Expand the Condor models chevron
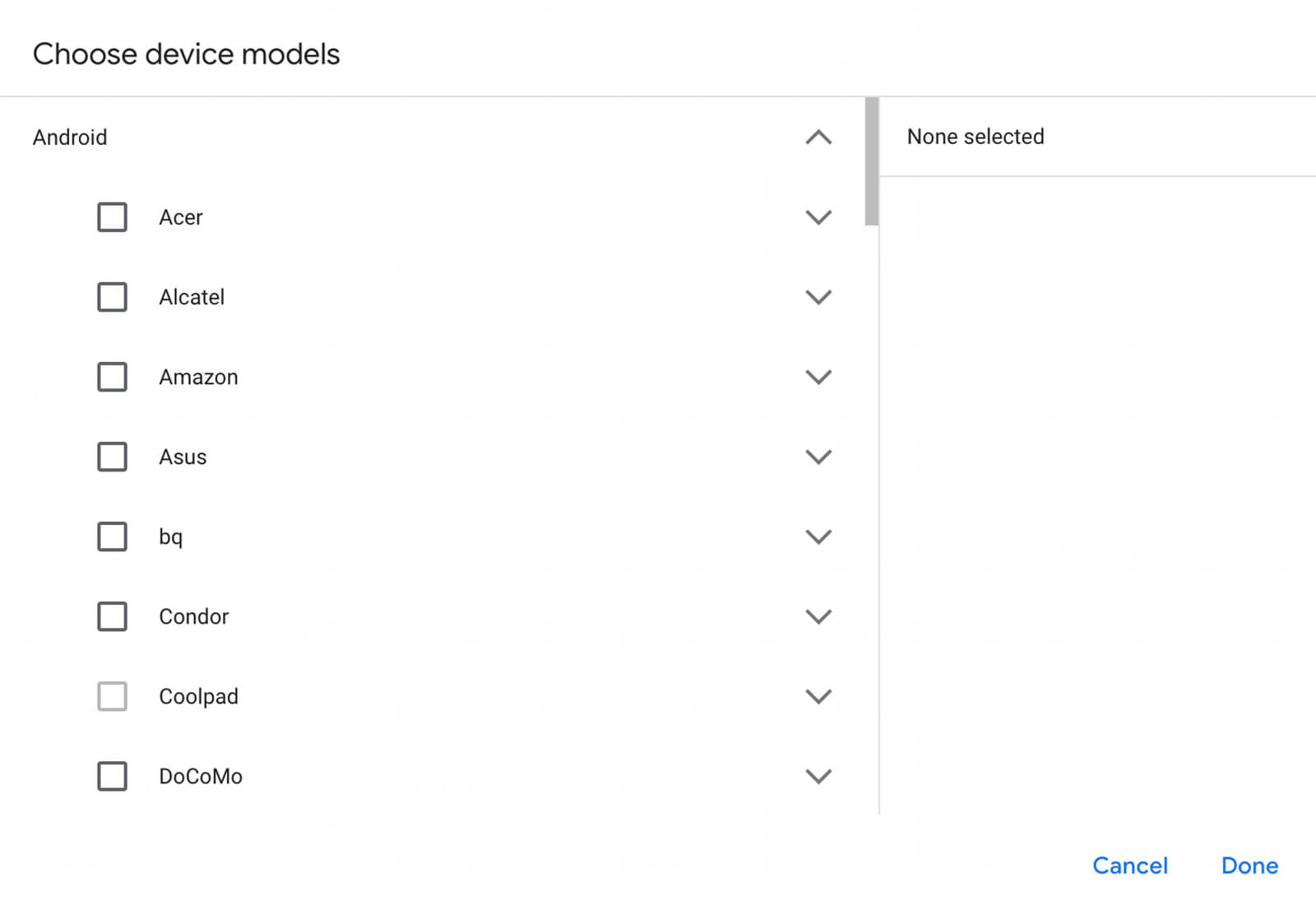 pos(818,616)
